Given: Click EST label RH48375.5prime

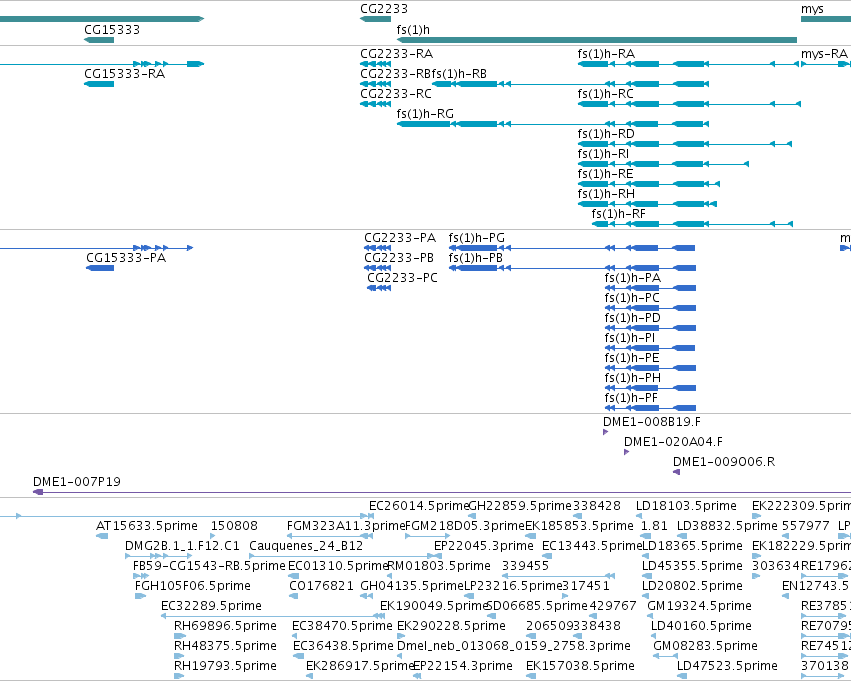Looking at the screenshot, I should point(225,647).
